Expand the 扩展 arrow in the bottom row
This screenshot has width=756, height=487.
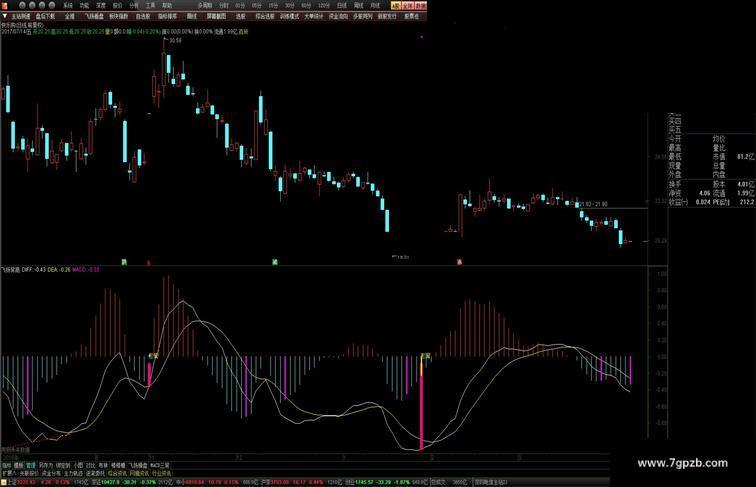pos(9,473)
